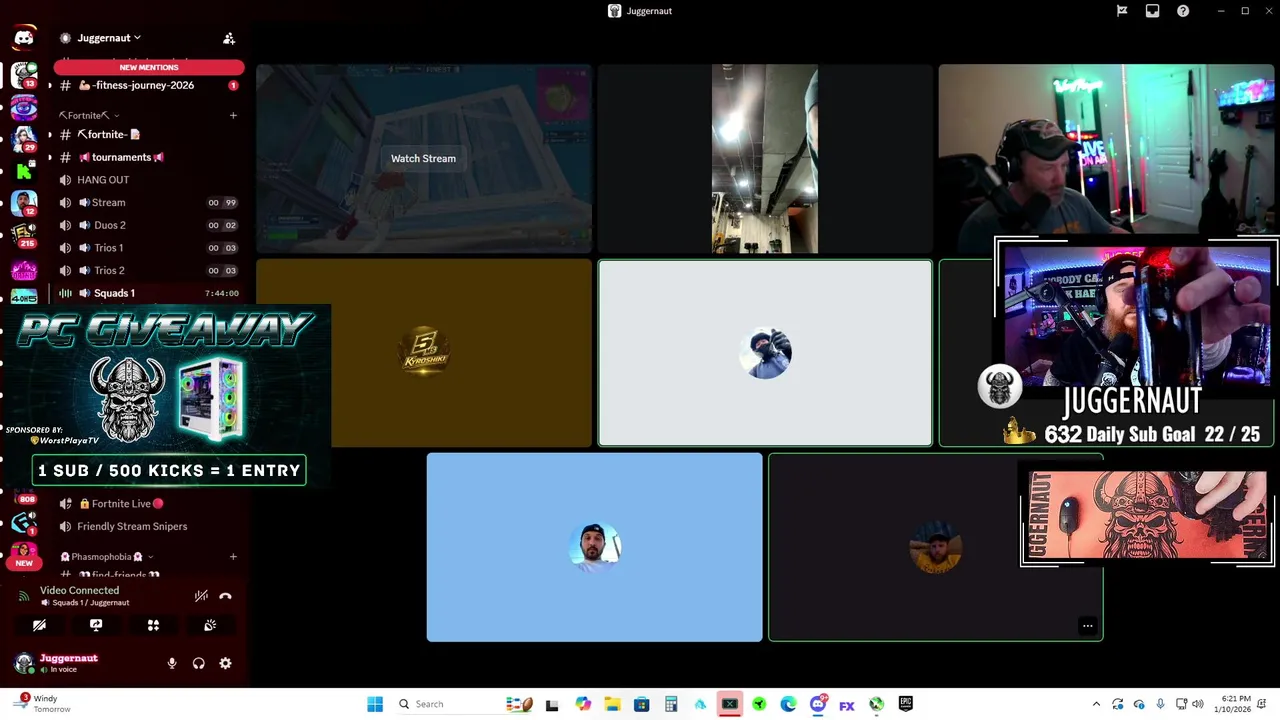Open the server with the 215 badge
This screenshot has height=720, width=1280.
coord(24,235)
